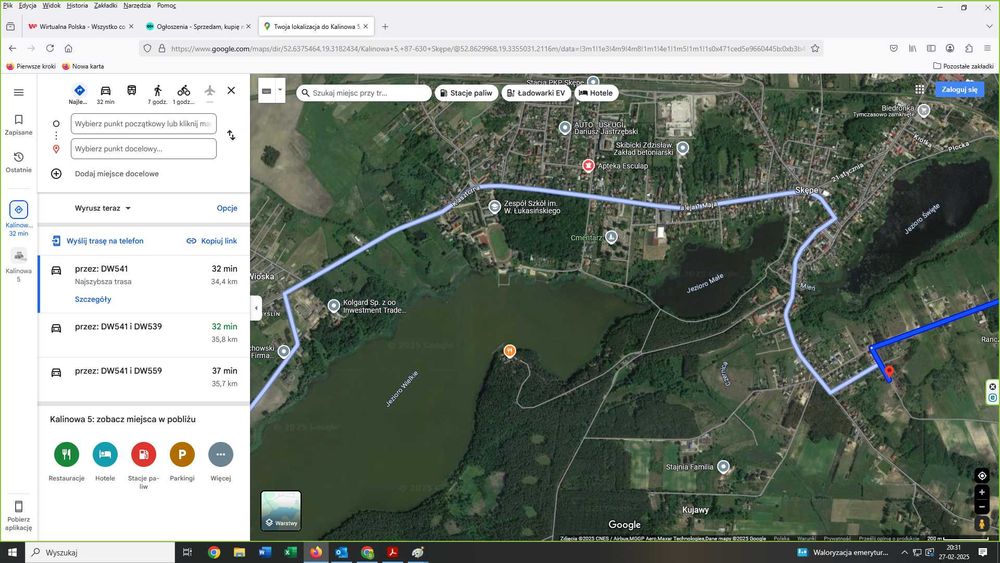The width and height of the screenshot is (1000, 563).
Task: Reload the current page
Action: [x=50, y=48]
